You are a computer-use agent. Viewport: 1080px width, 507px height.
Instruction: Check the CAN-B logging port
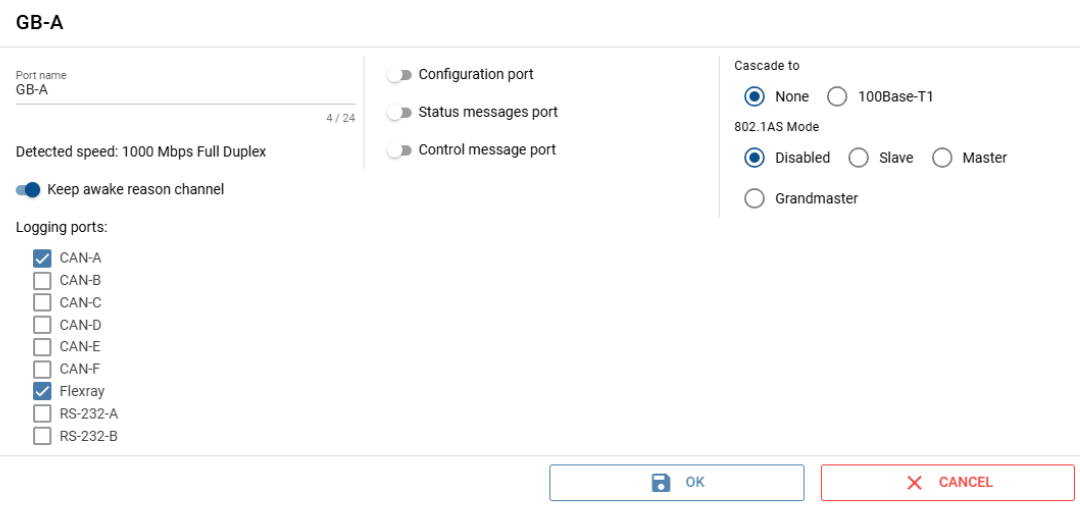42,280
